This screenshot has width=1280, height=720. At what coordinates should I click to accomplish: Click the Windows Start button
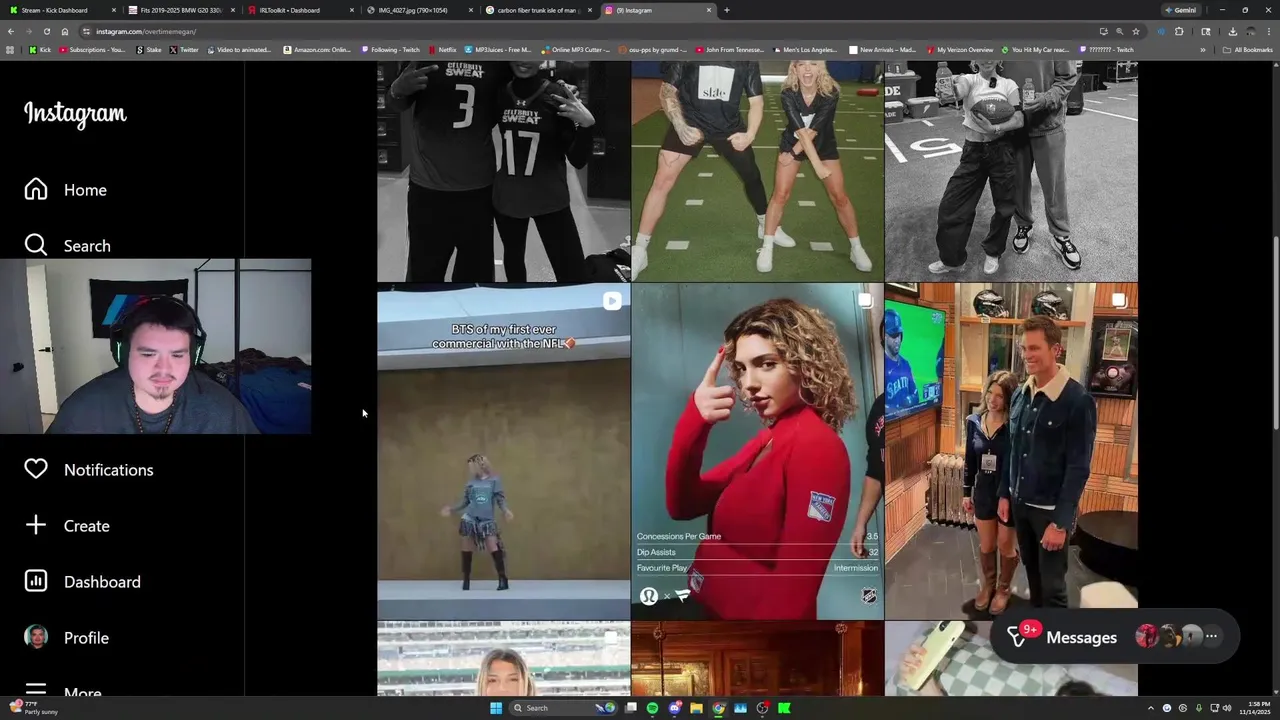495,708
